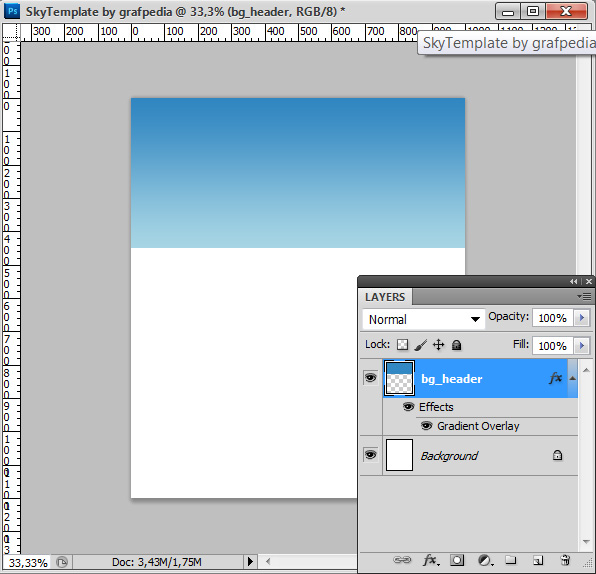Delete layer with the trash icon
Image resolution: width=596 pixels, height=574 pixels.
click(565, 560)
